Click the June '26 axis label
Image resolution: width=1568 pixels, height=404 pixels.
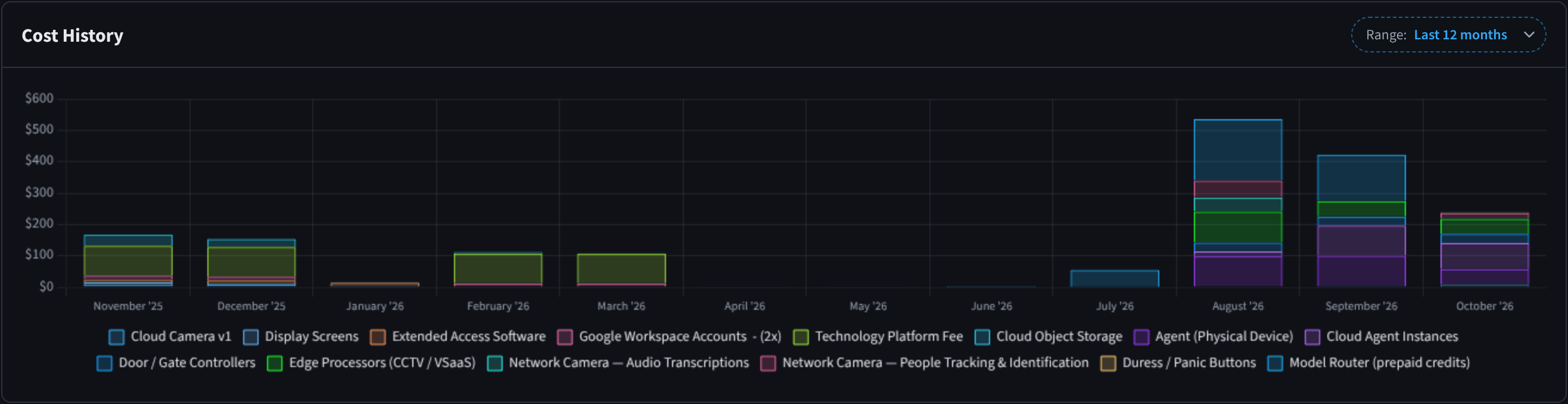(x=991, y=306)
